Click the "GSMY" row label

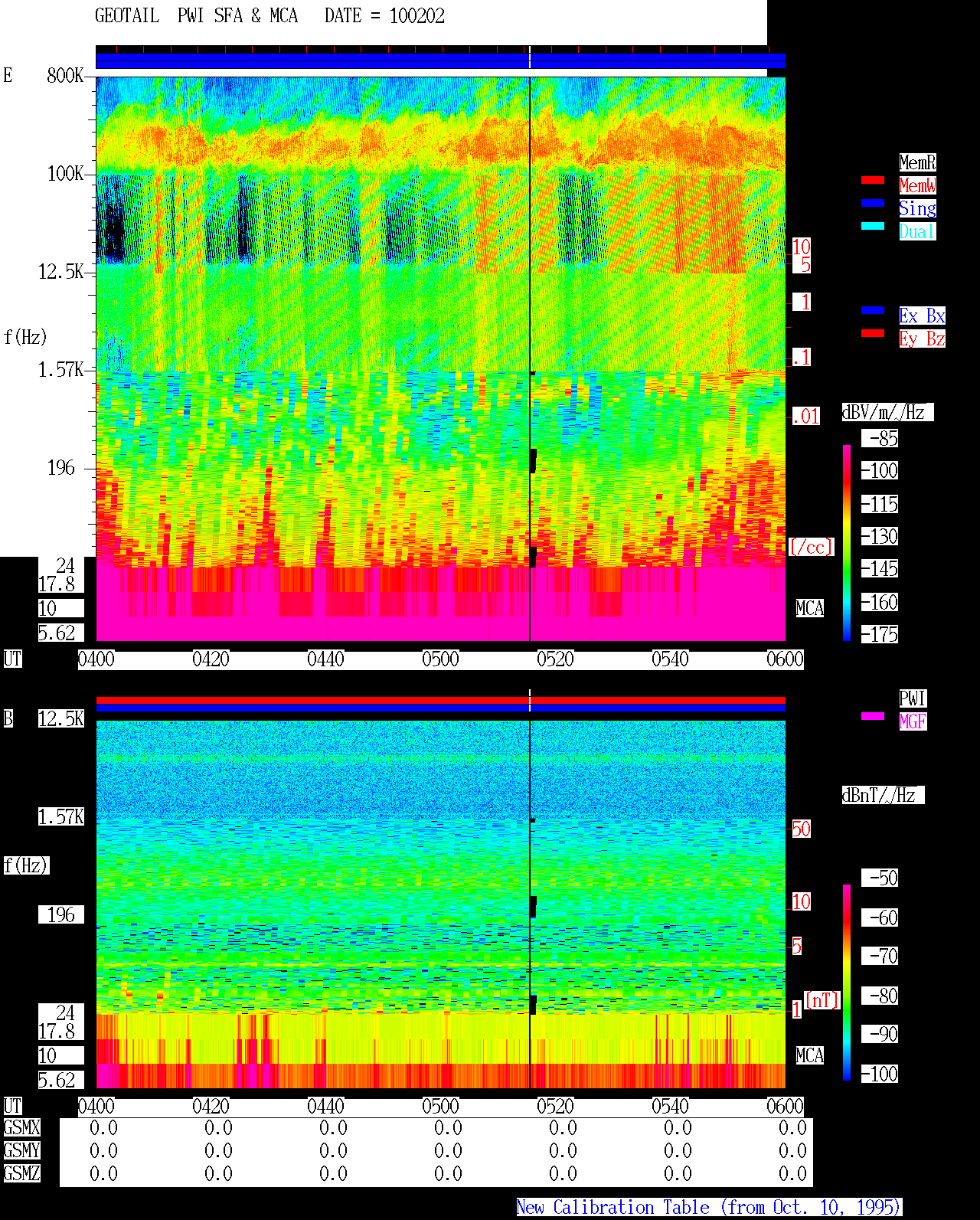(21, 1150)
